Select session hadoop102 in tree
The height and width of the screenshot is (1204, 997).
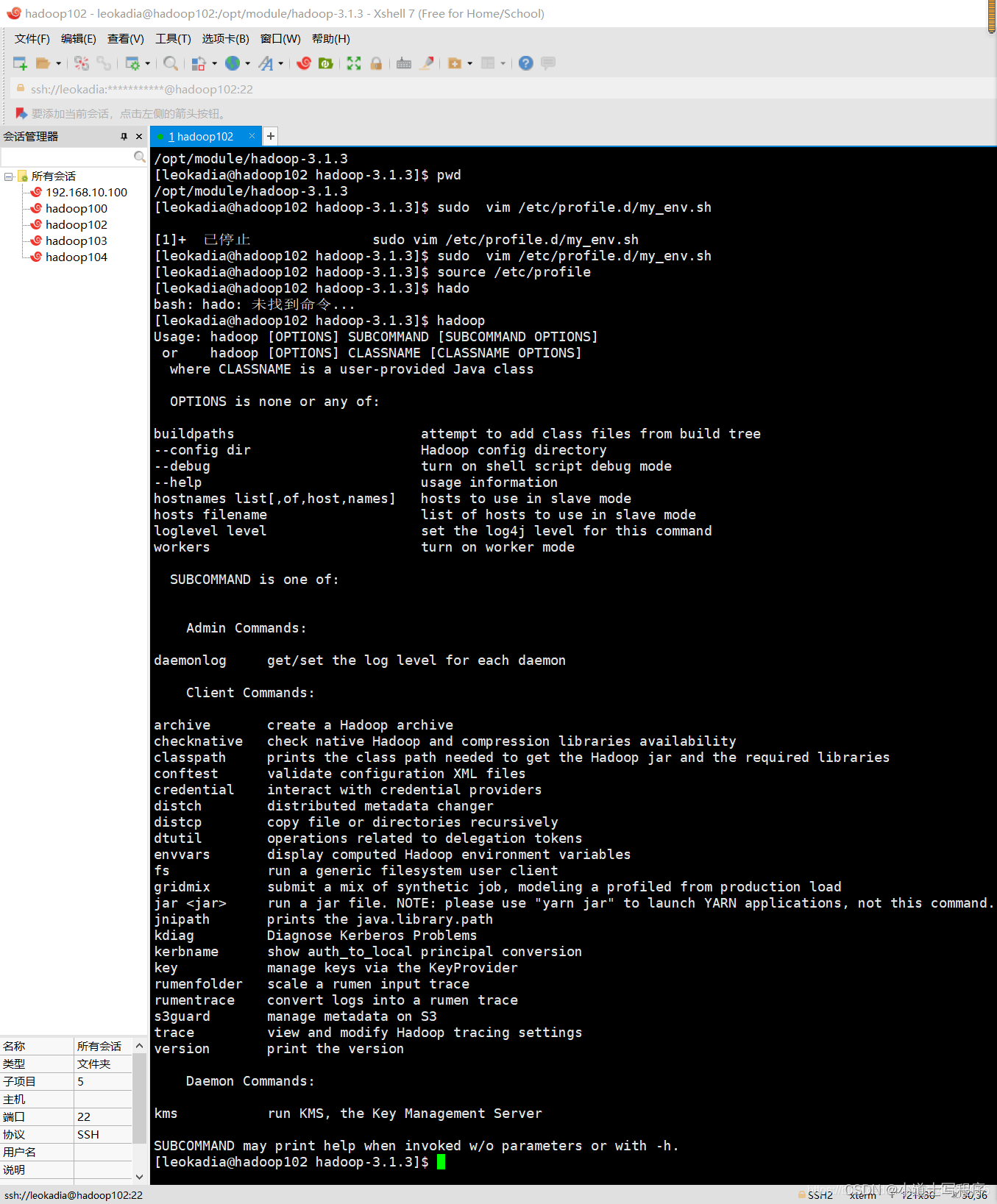(77, 225)
